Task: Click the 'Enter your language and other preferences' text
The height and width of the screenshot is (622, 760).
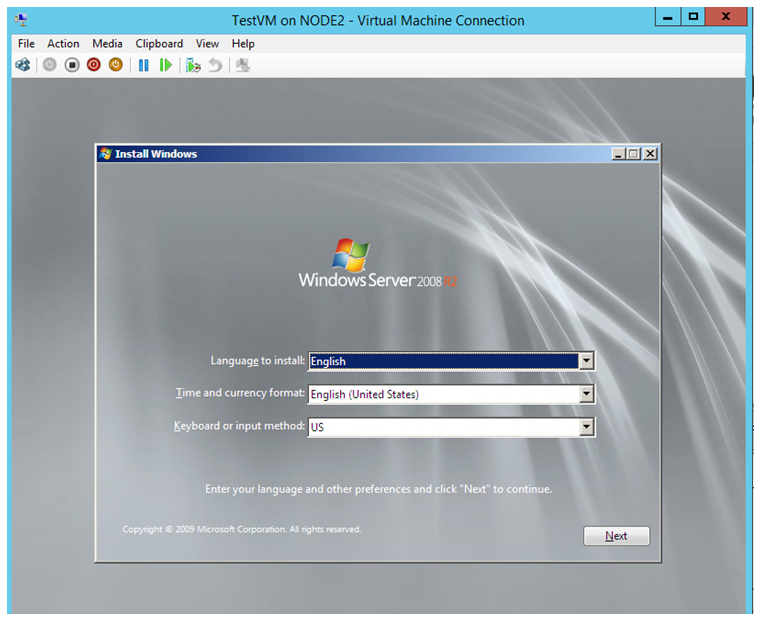Action: [379, 489]
